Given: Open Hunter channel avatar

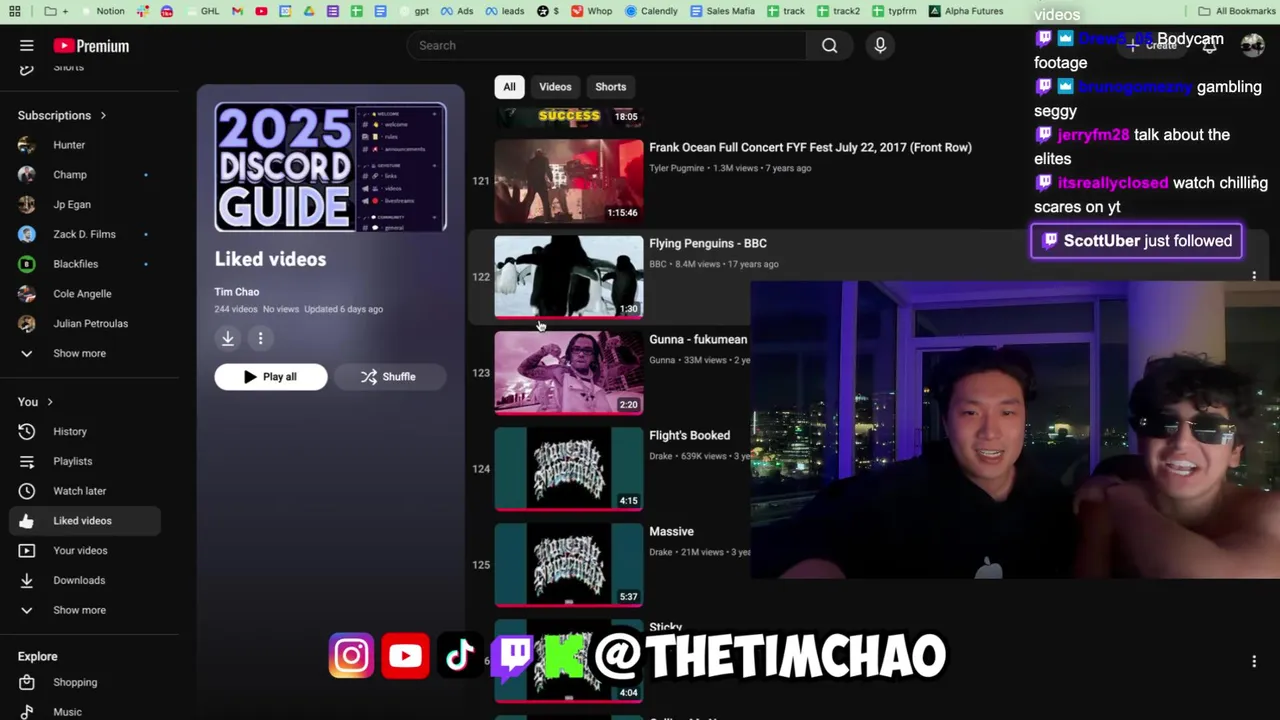Looking at the screenshot, I should 27,145.
